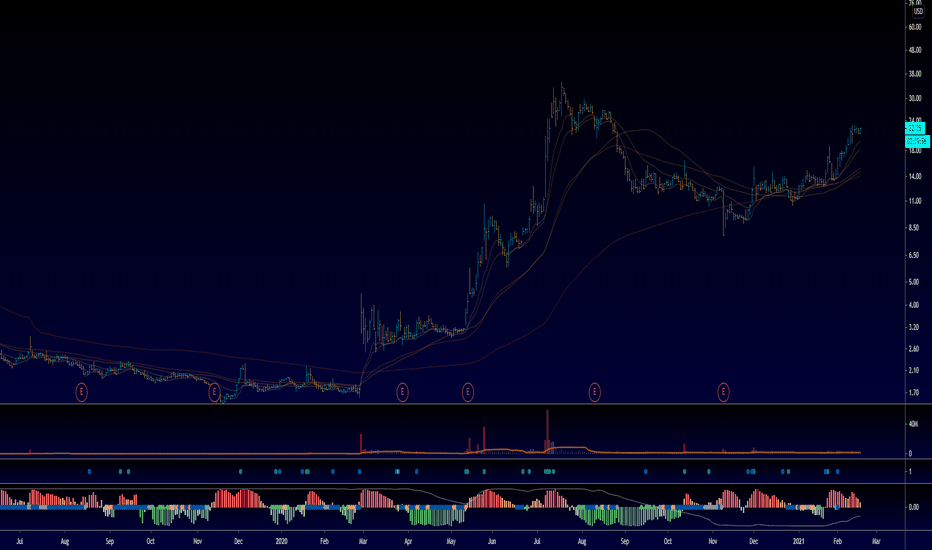Open earnings marker nearest November 2020
Screen dimensions: 932x550
pyautogui.click(x=723, y=392)
